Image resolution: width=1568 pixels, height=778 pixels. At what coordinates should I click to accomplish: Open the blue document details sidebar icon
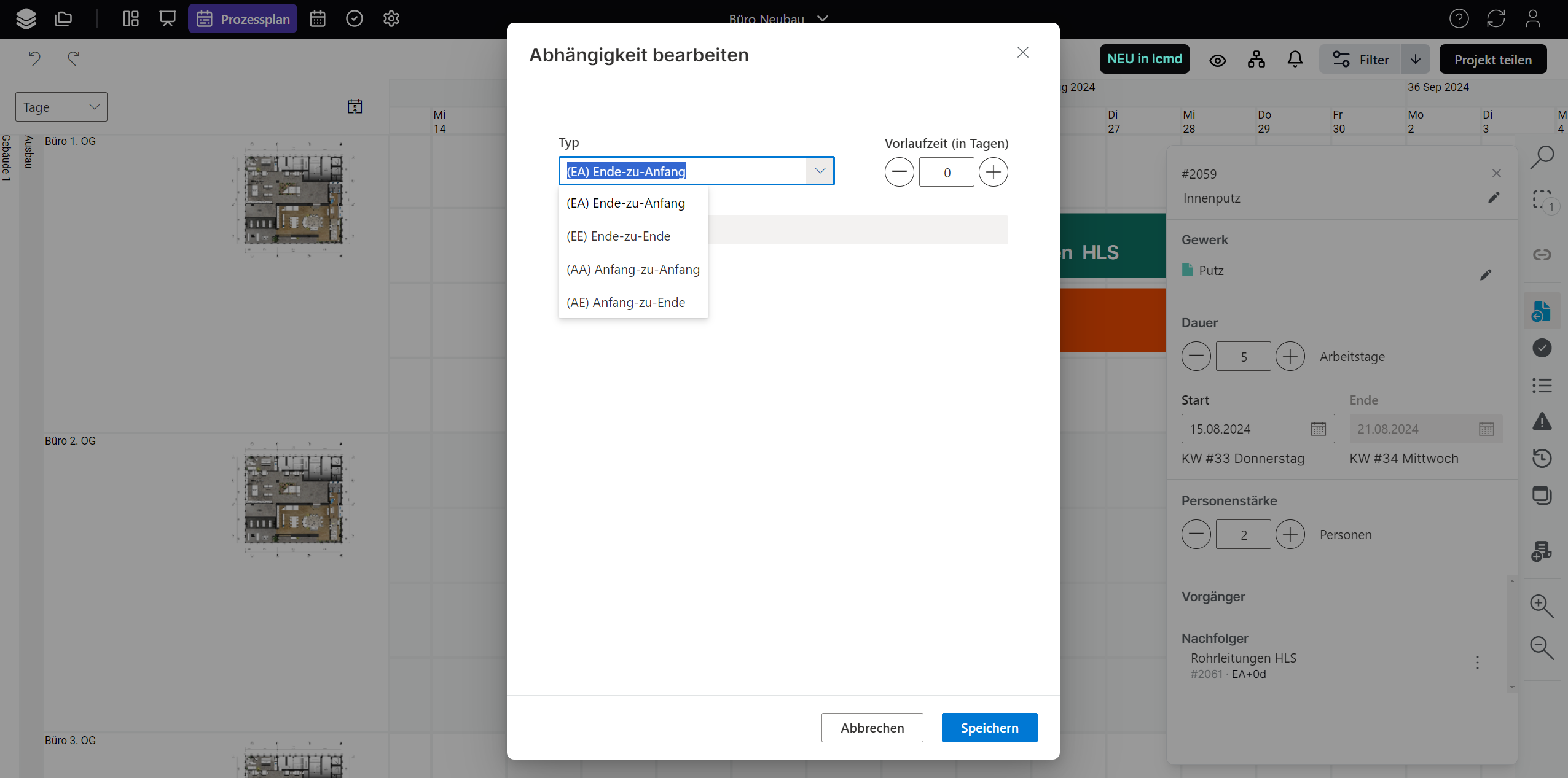[1542, 311]
